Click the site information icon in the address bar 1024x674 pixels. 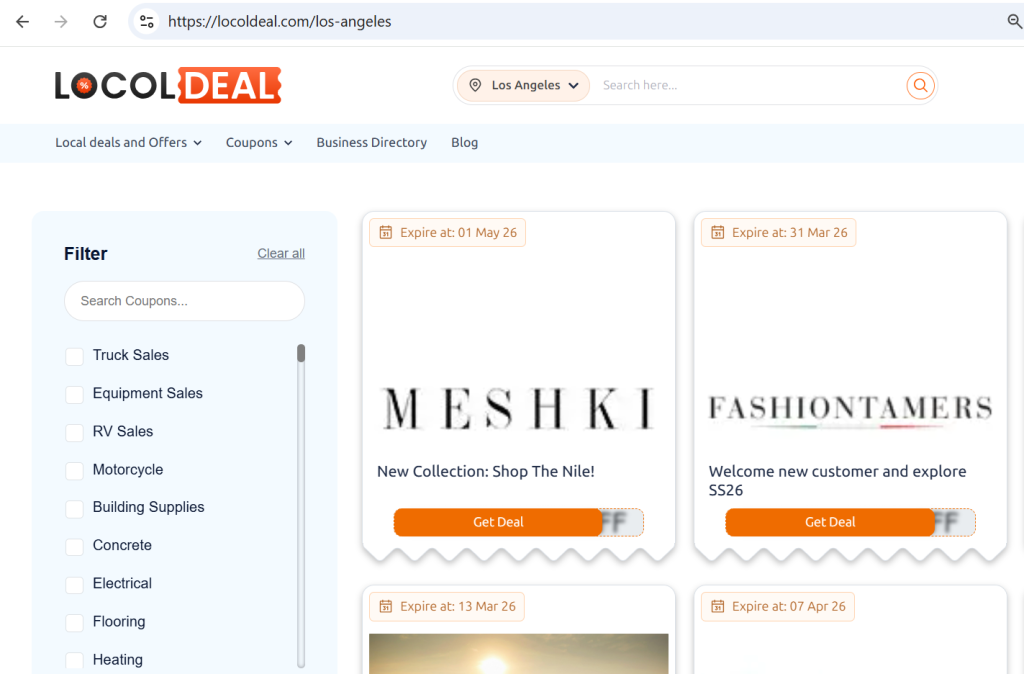pos(146,20)
